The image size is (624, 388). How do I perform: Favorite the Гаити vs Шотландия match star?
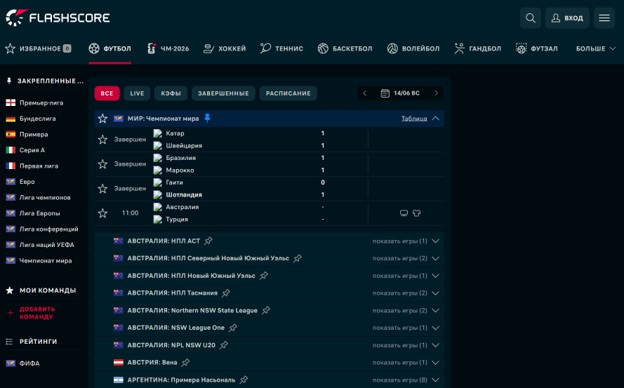pyautogui.click(x=103, y=188)
